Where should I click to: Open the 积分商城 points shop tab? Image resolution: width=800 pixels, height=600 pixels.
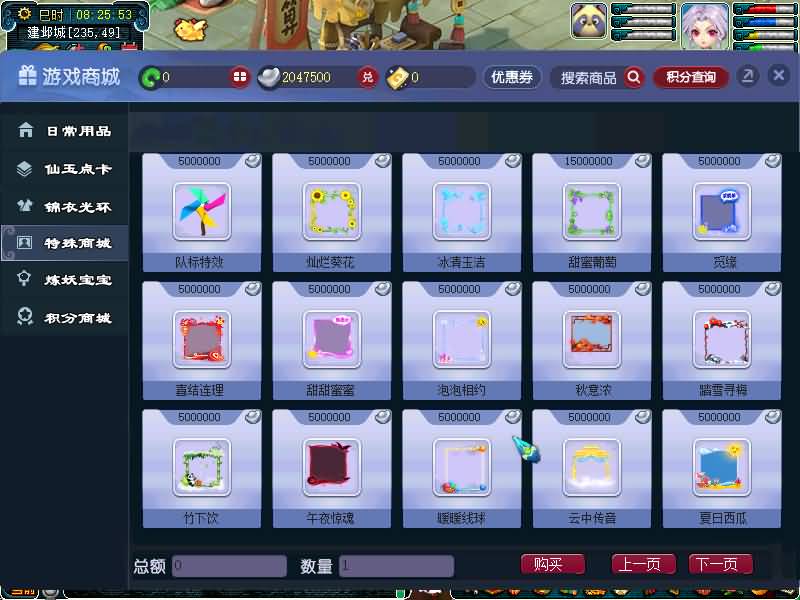65,318
